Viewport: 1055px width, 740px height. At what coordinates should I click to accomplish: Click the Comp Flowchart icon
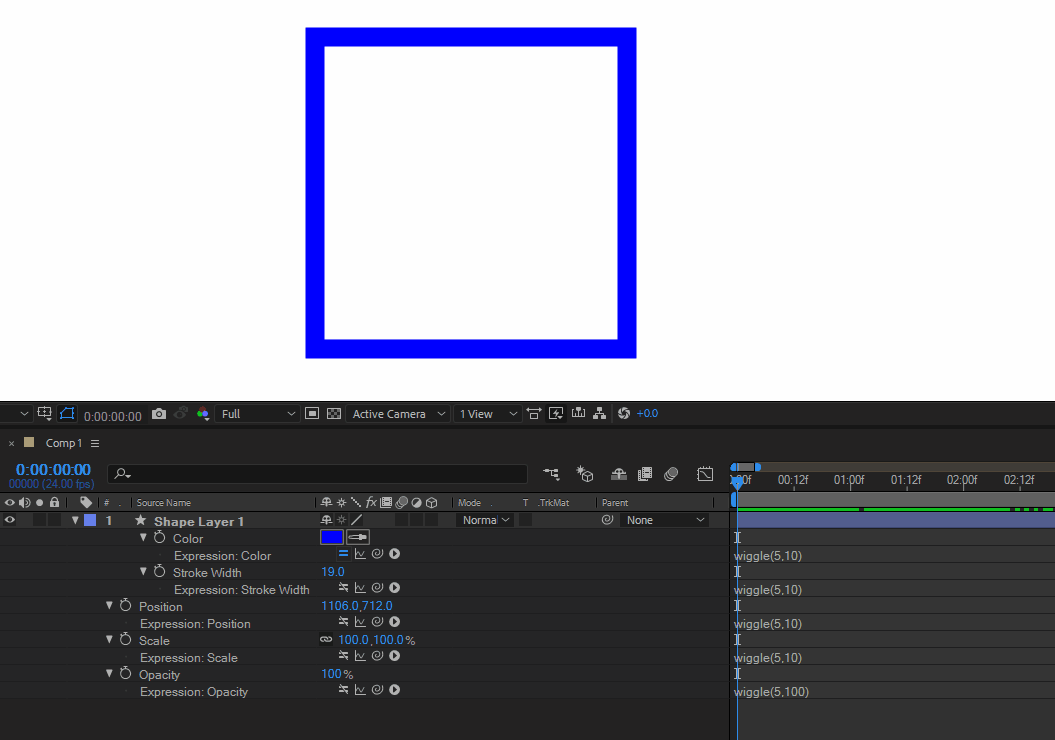coord(599,414)
